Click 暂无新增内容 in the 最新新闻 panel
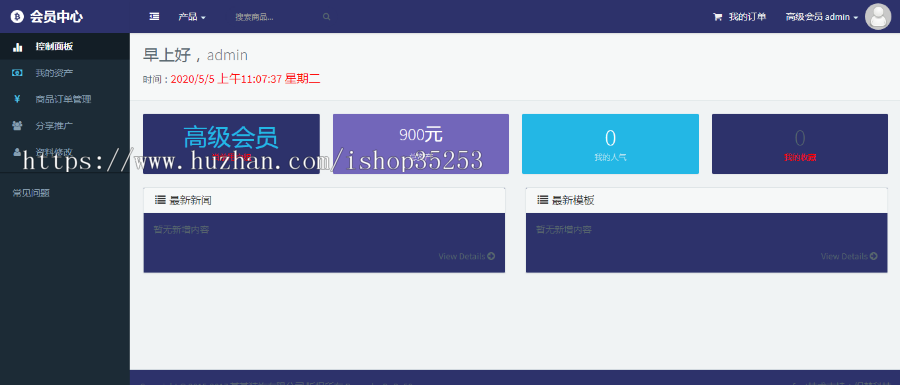The height and width of the screenshot is (385, 900). [181, 230]
